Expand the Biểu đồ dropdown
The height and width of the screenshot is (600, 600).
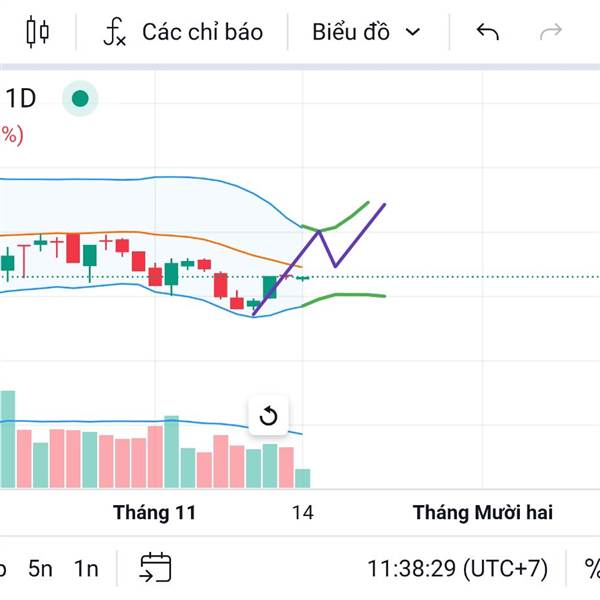coord(365,32)
